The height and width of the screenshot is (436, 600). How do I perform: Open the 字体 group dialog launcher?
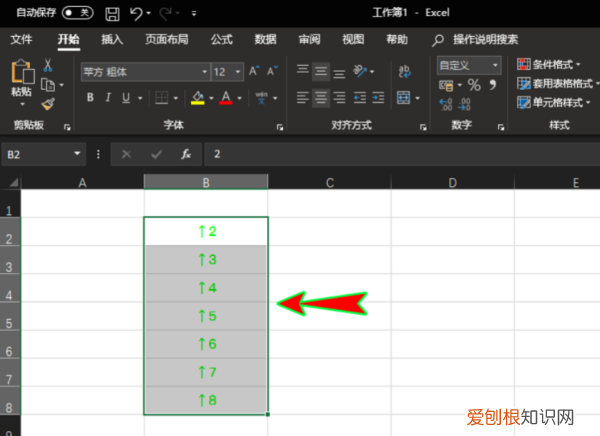point(280,127)
